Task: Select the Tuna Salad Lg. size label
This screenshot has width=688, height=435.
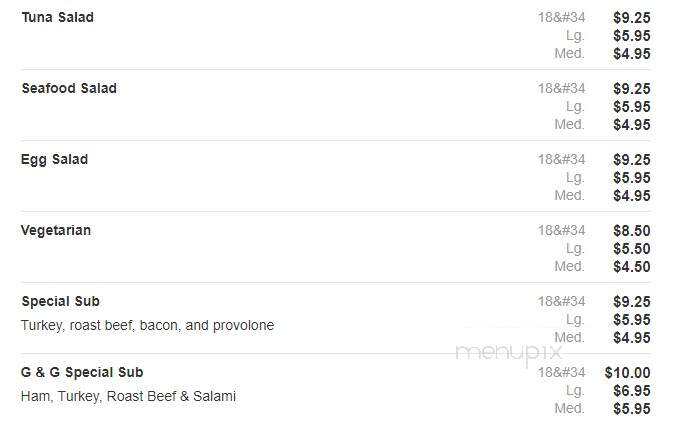Action: click(x=575, y=36)
